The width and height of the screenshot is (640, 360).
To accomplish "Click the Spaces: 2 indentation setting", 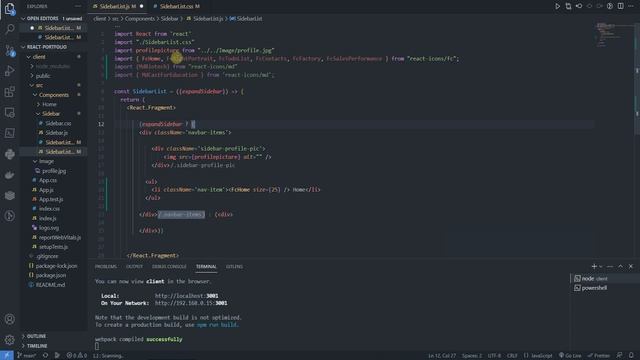I will coord(472,356).
